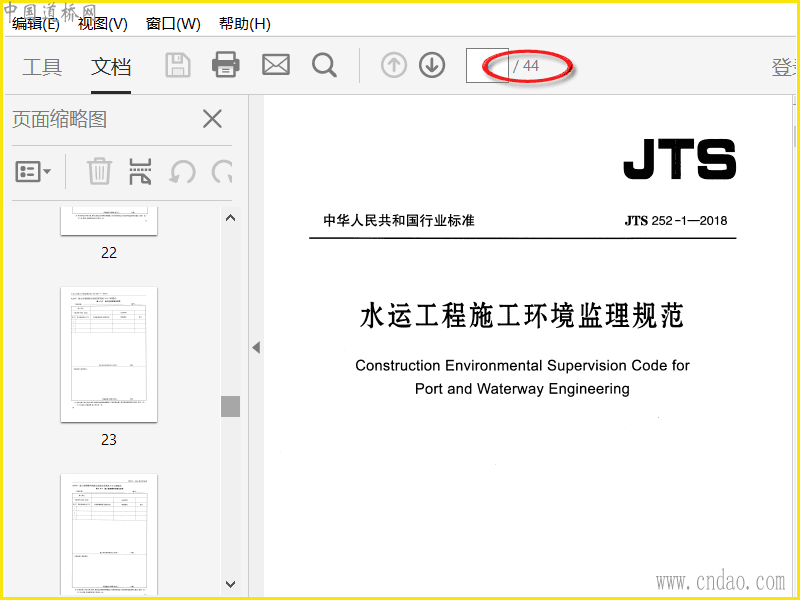Click the search magnifier icon

[x=324, y=65]
